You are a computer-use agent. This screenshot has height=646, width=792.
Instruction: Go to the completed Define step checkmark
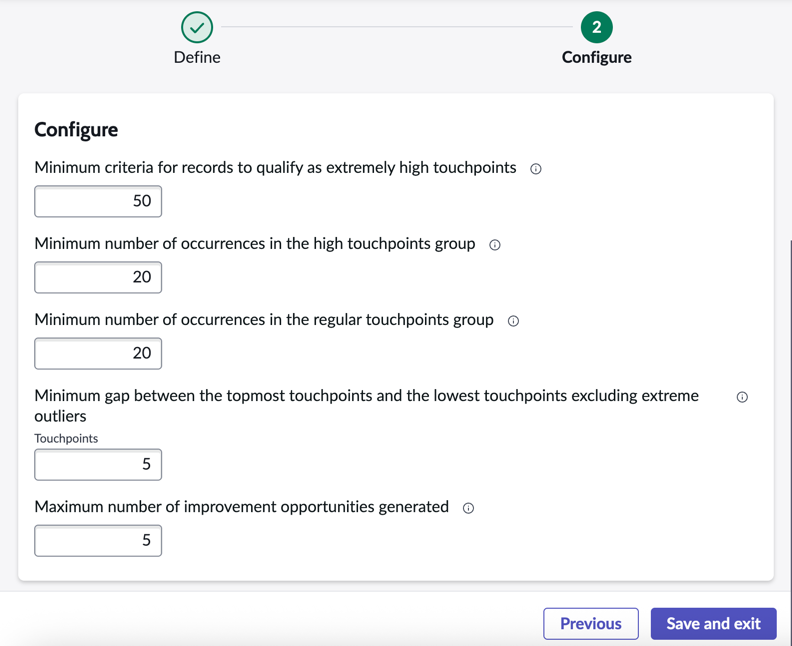197,27
